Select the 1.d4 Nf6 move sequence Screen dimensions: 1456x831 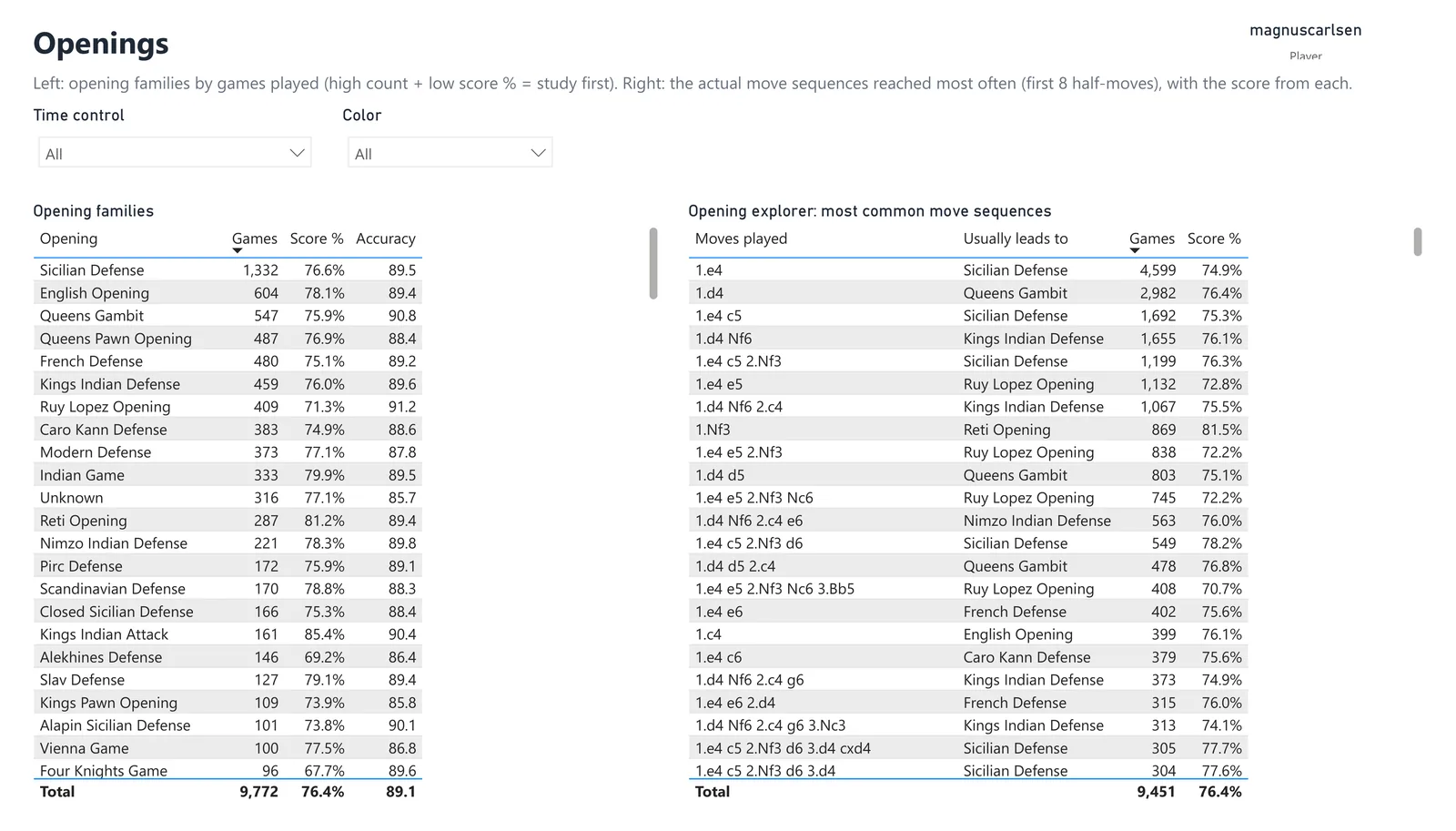pos(968,339)
